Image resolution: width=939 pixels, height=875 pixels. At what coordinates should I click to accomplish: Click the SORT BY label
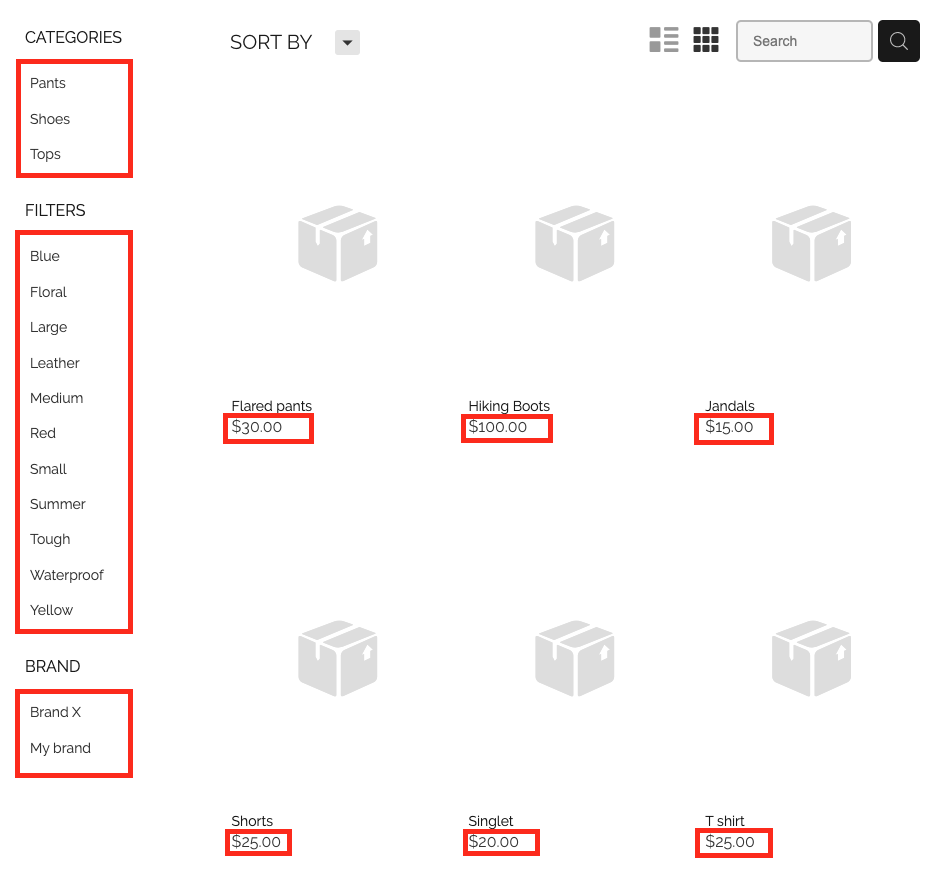click(271, 43)
